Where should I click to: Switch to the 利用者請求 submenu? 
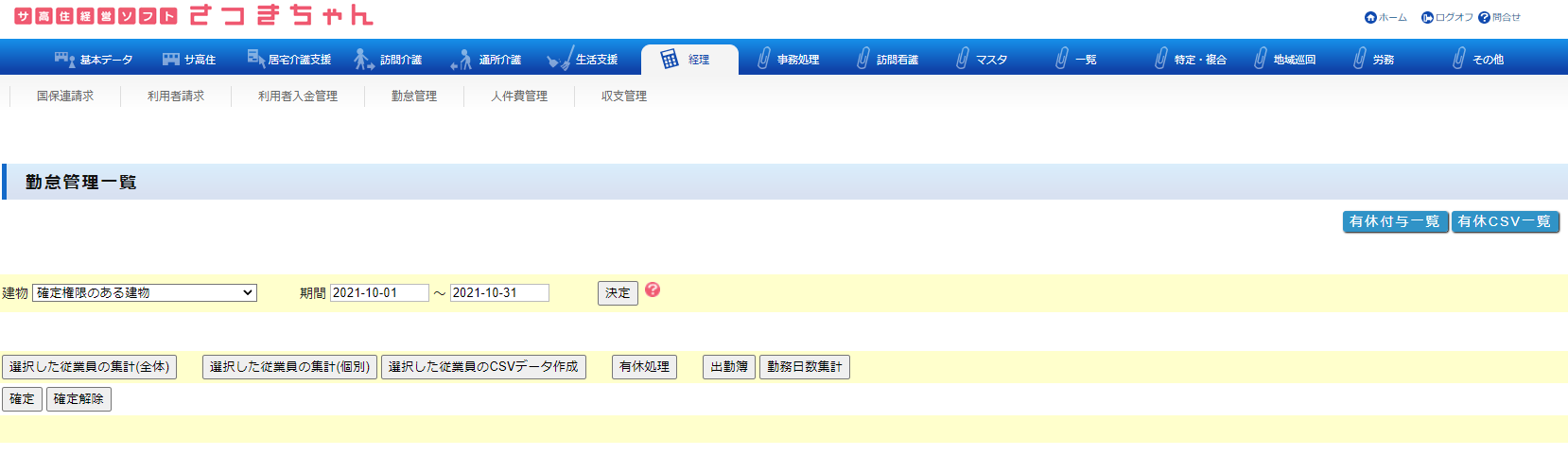[x=176, y=96]
